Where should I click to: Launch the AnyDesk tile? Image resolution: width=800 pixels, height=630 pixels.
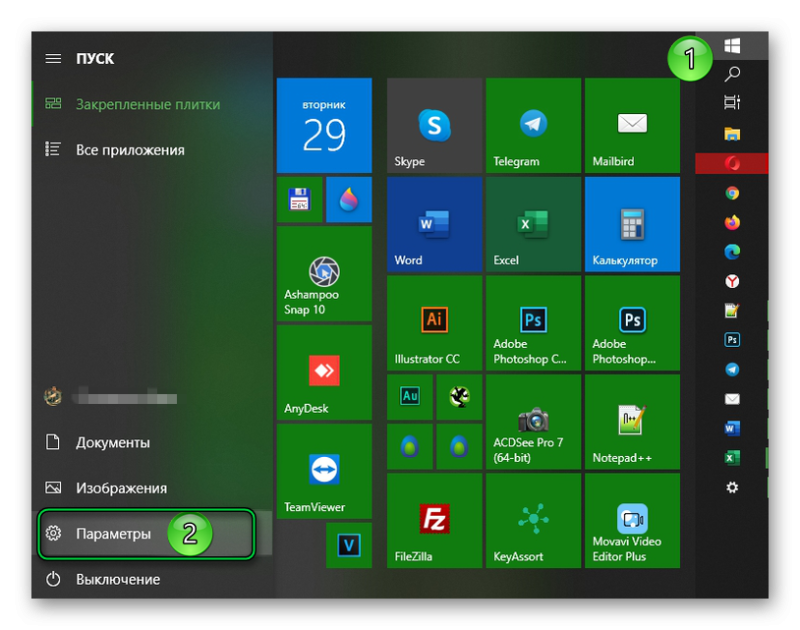(x=324, y=372)
